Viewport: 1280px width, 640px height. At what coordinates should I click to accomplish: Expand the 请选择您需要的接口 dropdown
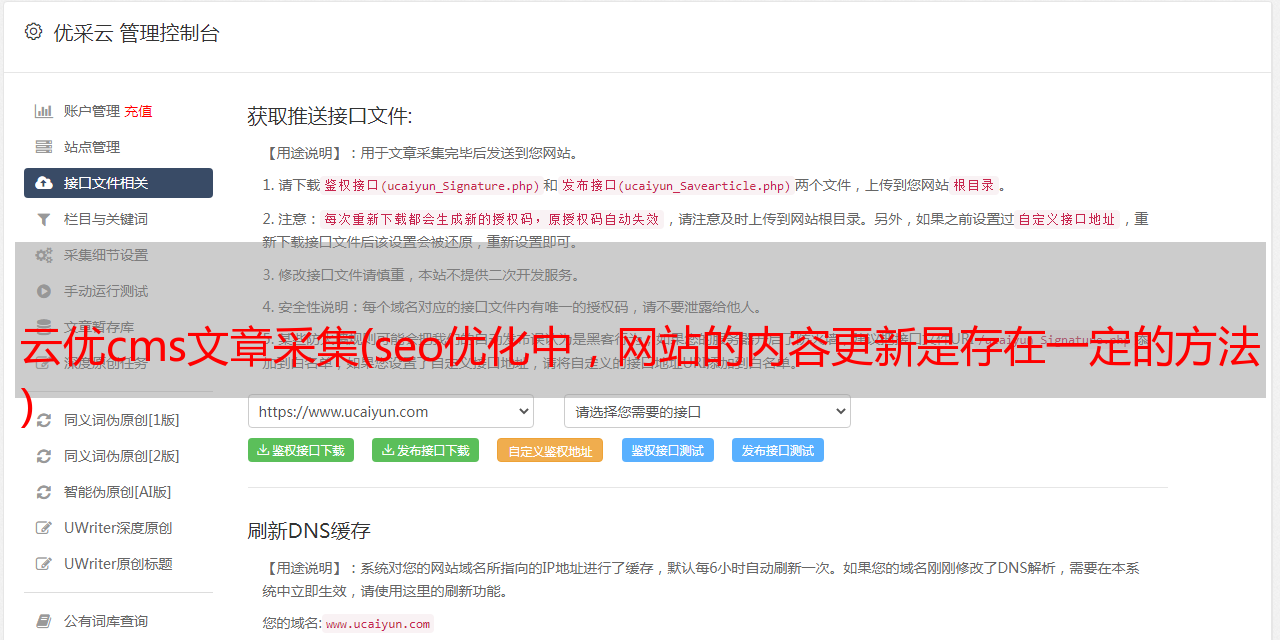[707, 411]
